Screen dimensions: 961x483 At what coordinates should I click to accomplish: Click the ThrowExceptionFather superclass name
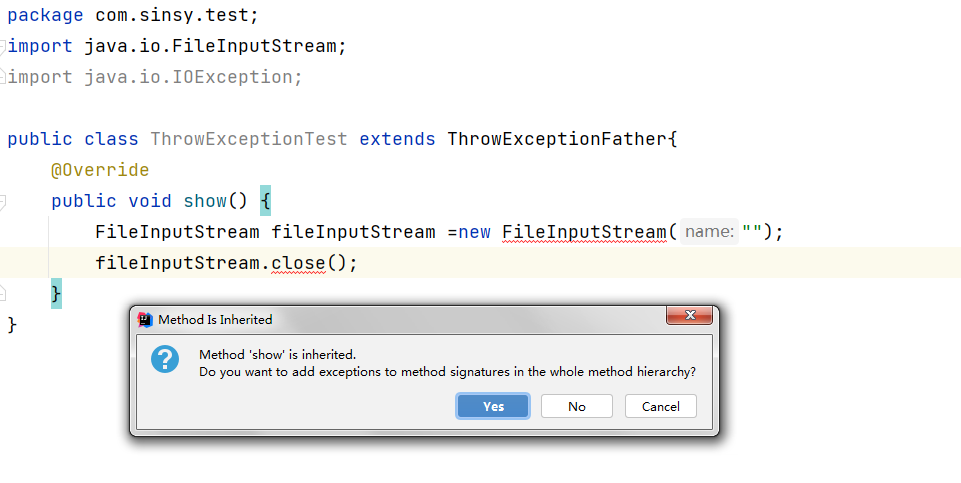[x=557, y=139]
